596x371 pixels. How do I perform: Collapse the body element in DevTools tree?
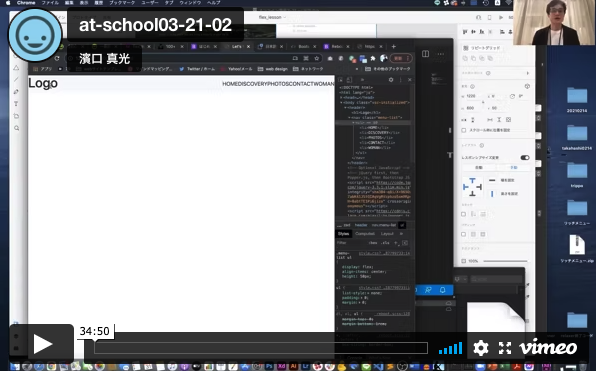[x=341, y=103]
